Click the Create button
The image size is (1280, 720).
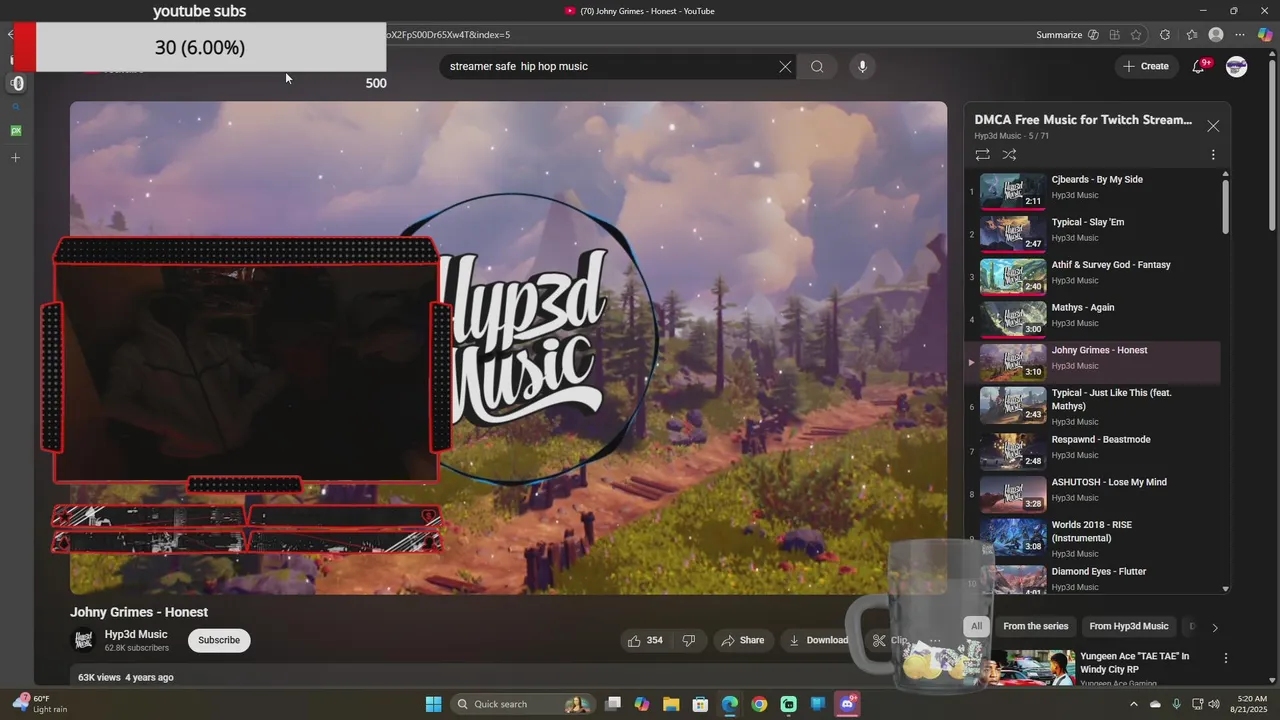coord(1145,67)
